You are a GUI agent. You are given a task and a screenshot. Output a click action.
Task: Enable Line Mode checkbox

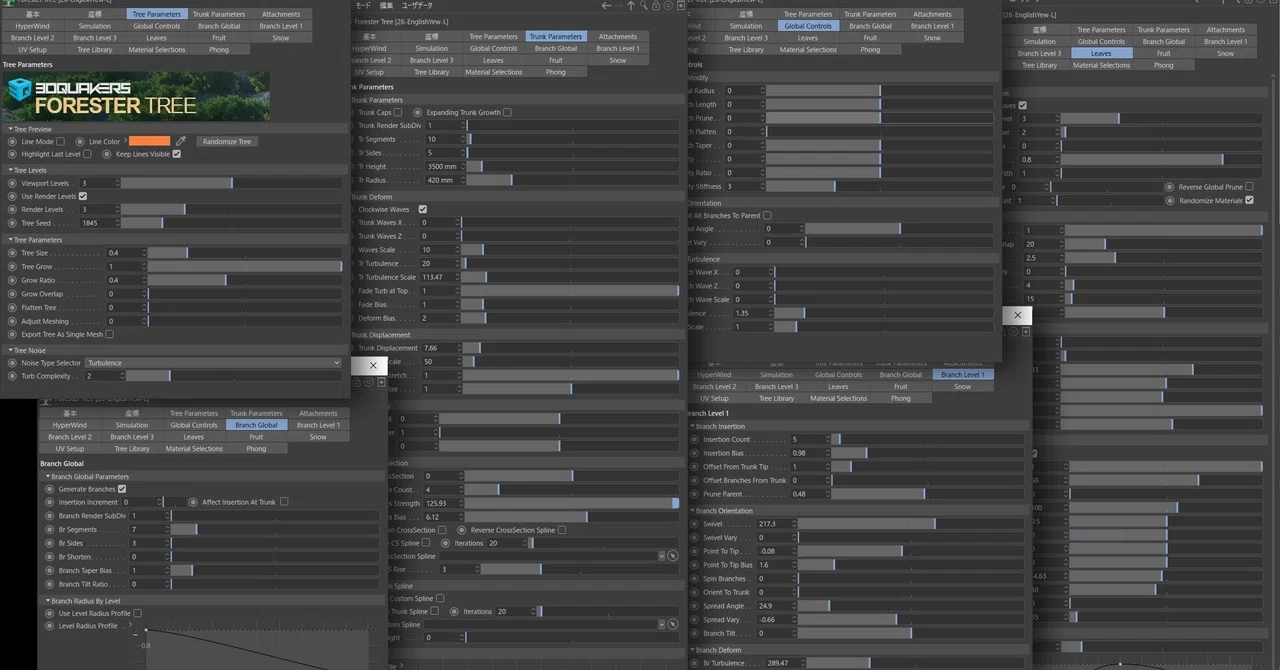pos(60,142)
